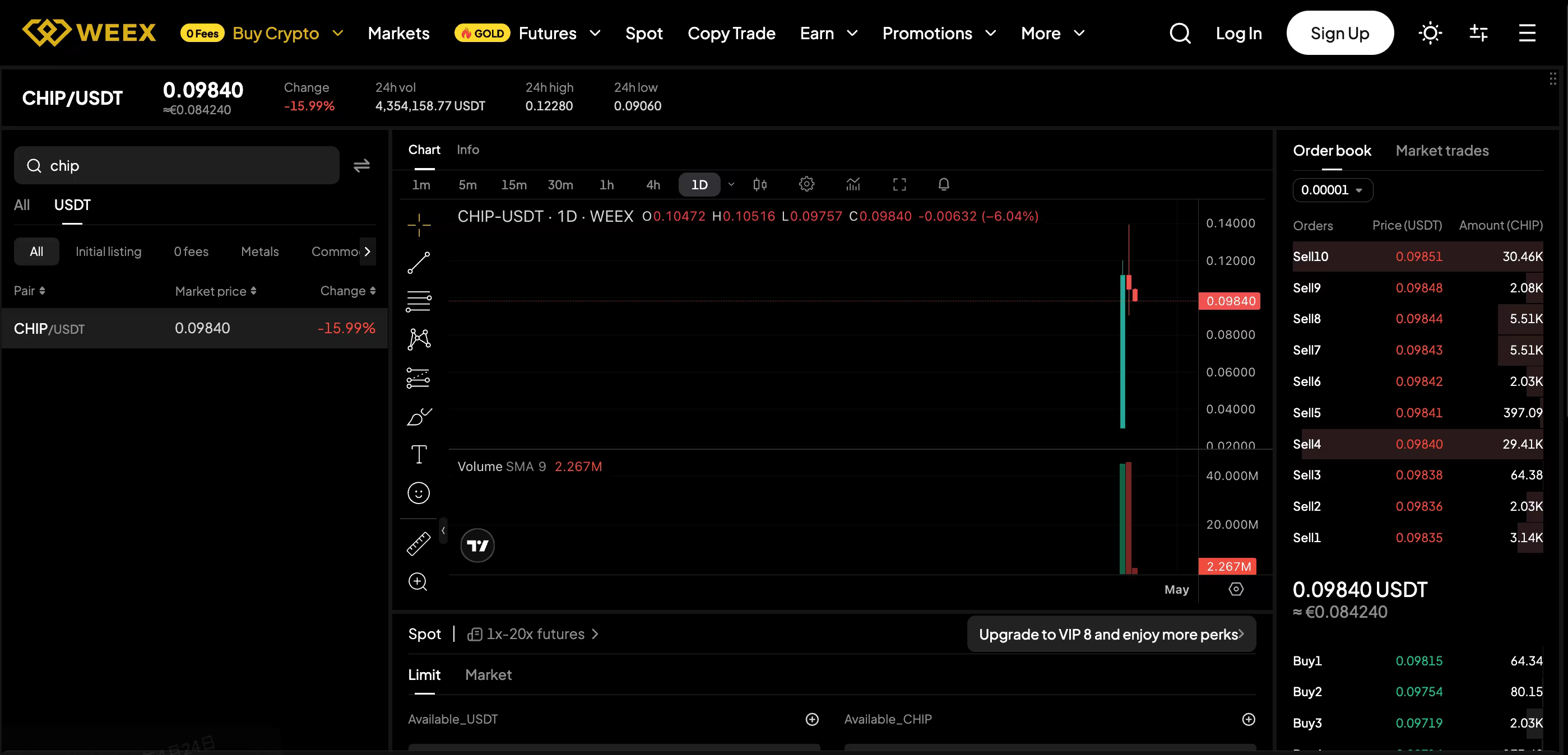This screenshot has height=755, width=1568.
Task: Select the Market order tab
Action: (x=488, y=675)
